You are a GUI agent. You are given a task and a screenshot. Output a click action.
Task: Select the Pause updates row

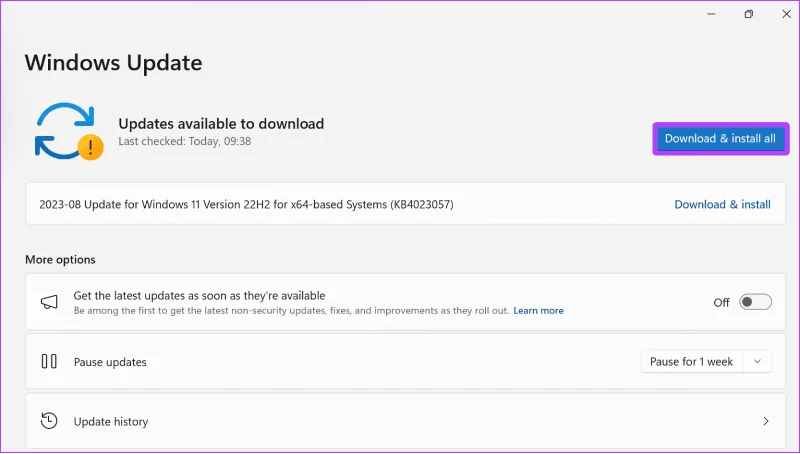click(x=405, y=362)
